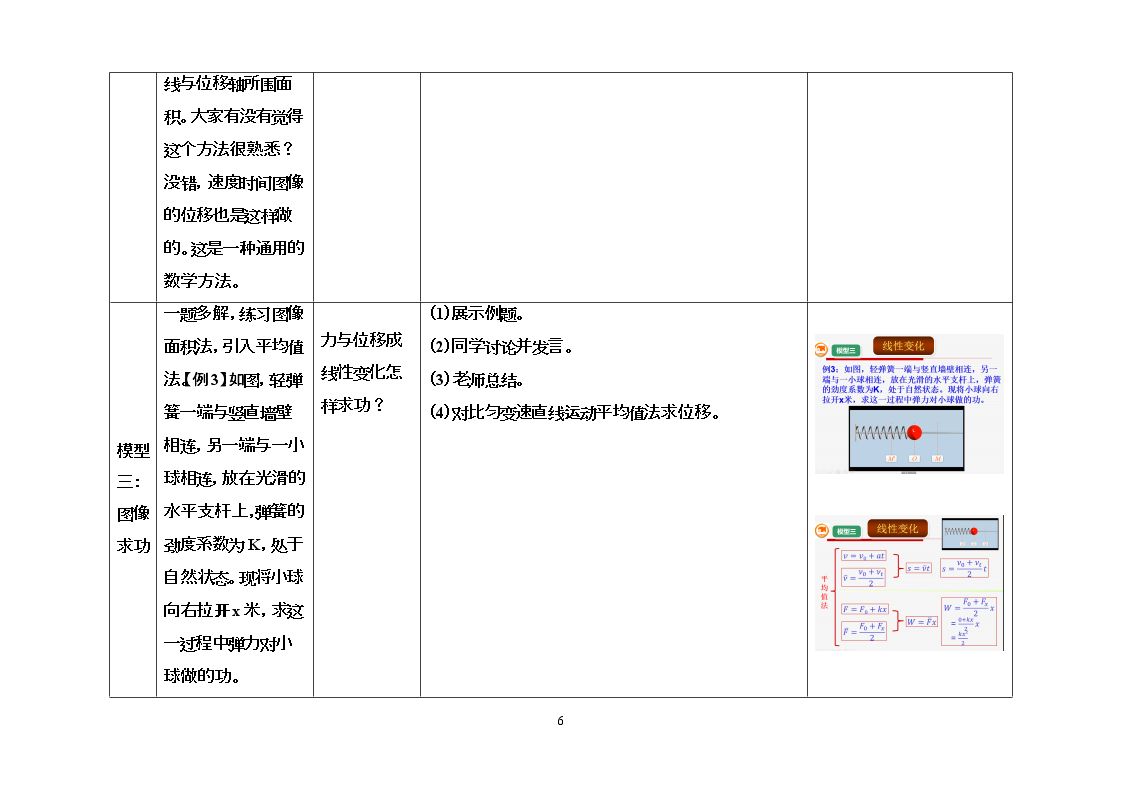
Task: Click the line (2)同学讨论并发言
Action: (x=501, y=346)
